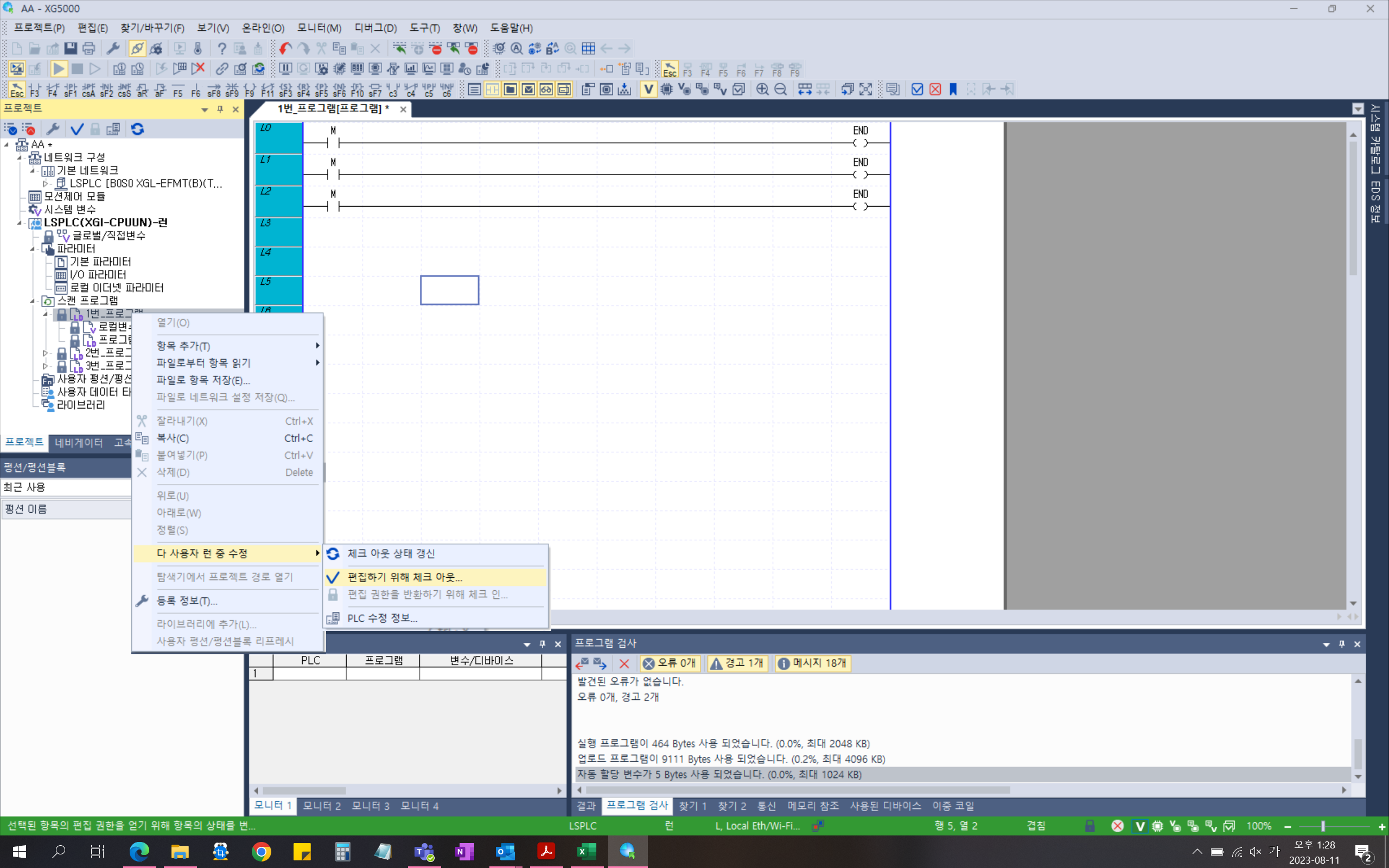Click the Zoom In magnifier icon
Viewport: 1389px width, 868px height.
coord(762,90)
